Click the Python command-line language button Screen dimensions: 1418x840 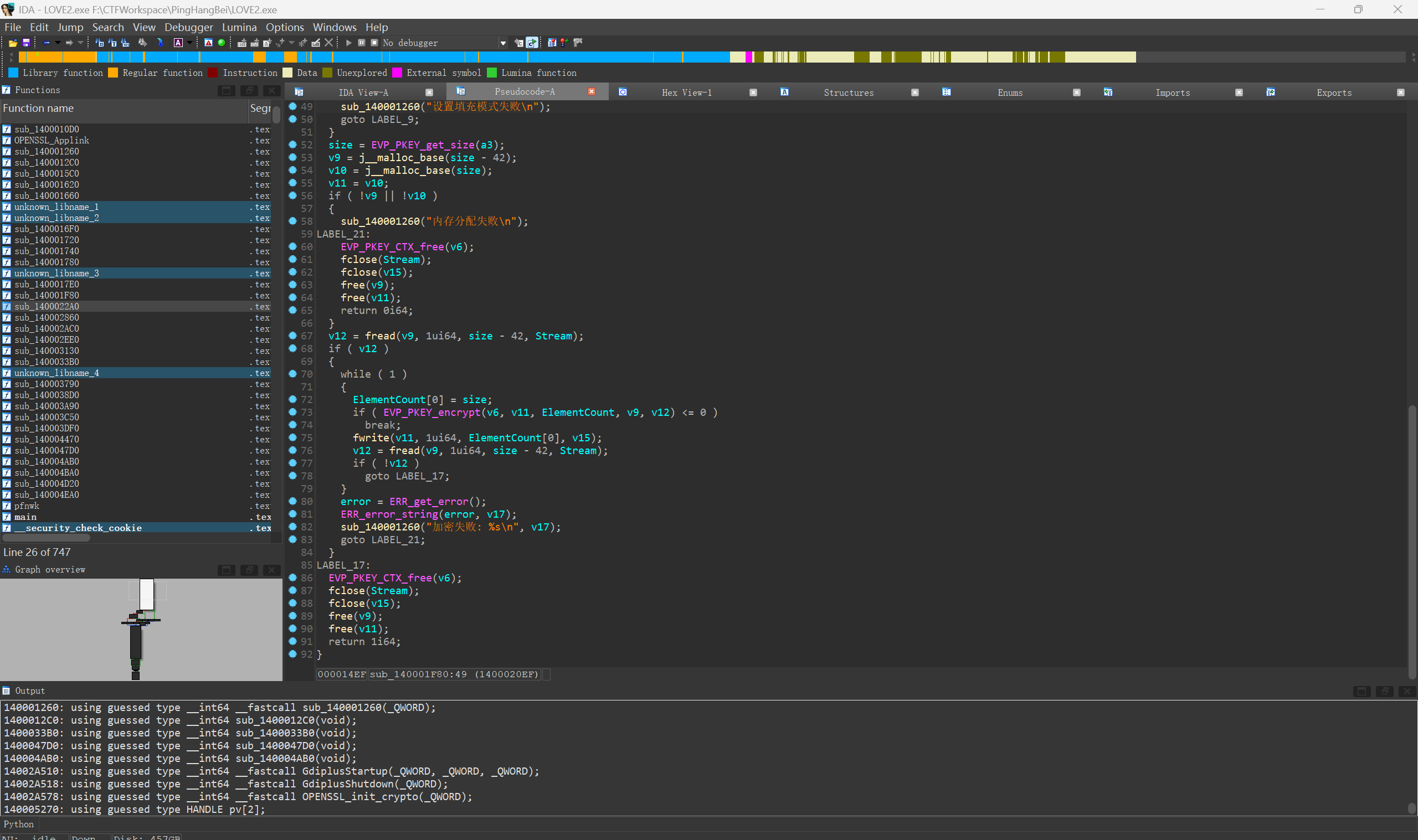click(19, 824)
